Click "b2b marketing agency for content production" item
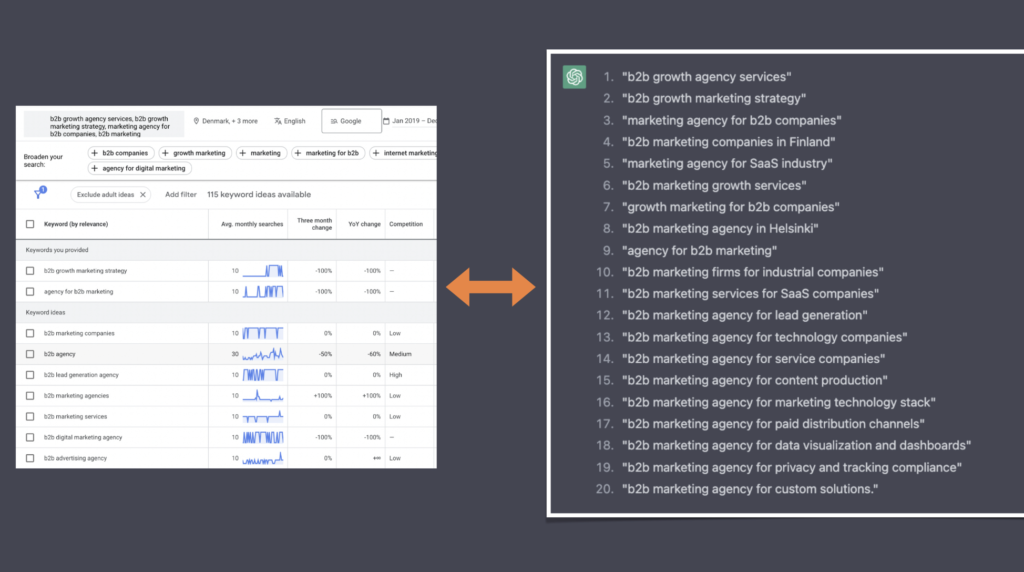 (754, 381)
